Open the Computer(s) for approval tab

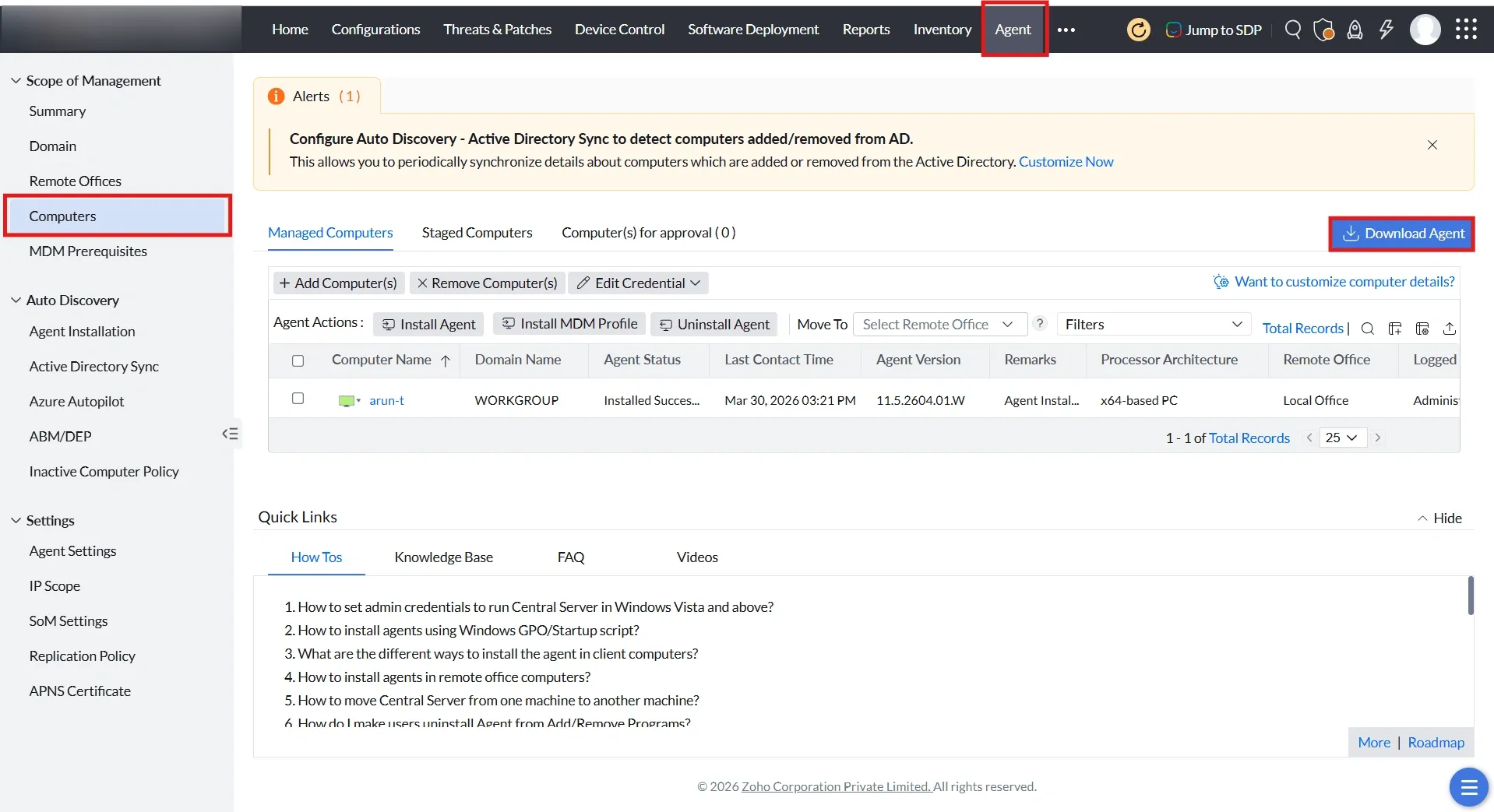pos(649,232)
